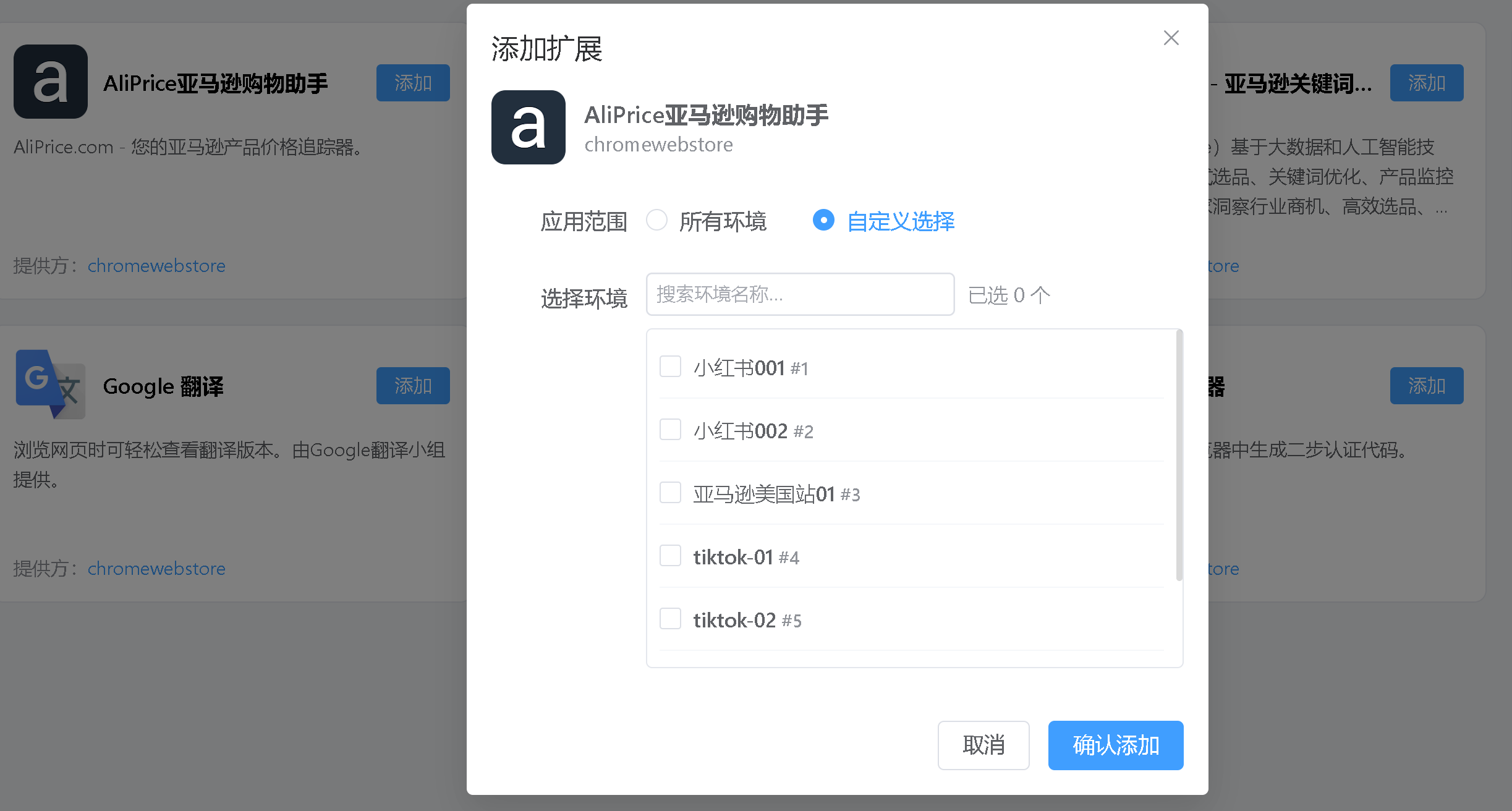This screenshot has width=1512, height=811.
Task: Click the chromewebstore subtitle in the dialog
Action: pos(658,145)
